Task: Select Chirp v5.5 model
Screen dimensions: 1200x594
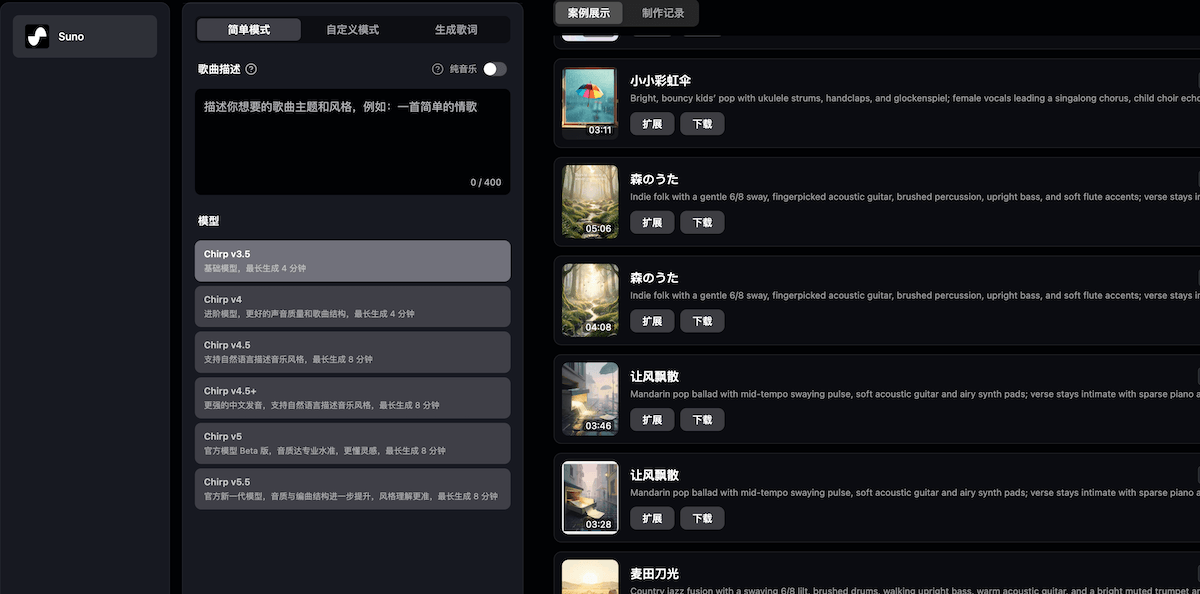Action: click(x=353, y=489)
